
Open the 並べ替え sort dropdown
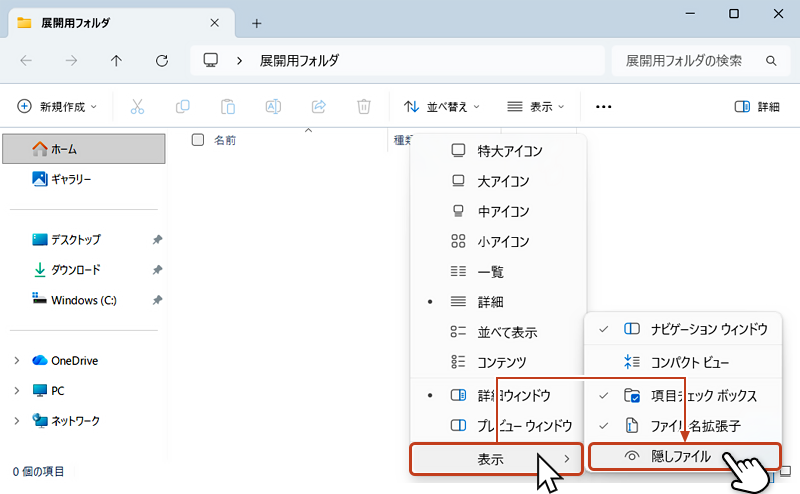click(x=442, y=107)
